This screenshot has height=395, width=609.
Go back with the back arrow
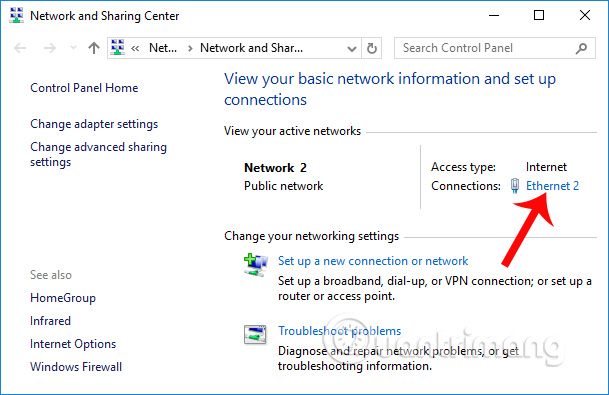click(x=20, y=48)
